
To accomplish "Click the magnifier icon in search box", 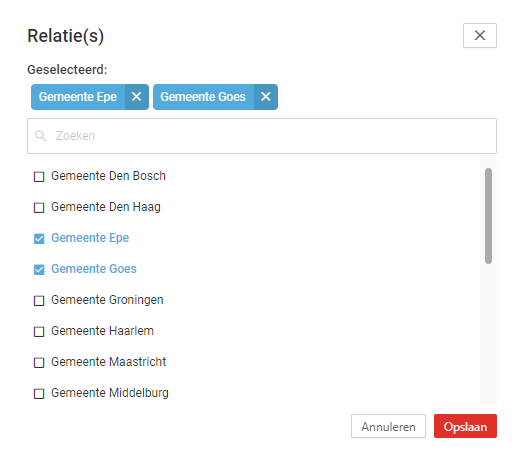I will (41, 136).
